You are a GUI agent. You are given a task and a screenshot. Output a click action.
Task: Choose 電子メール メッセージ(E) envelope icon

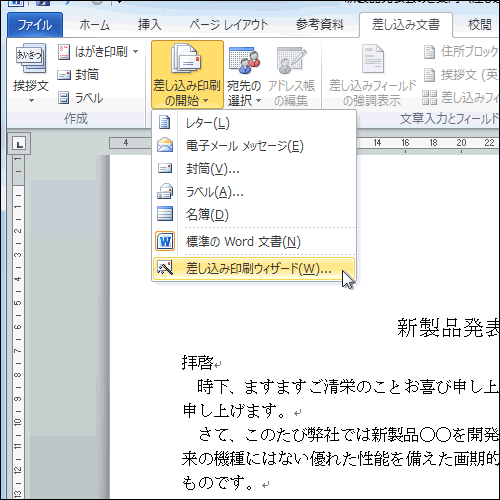(165, 145)
